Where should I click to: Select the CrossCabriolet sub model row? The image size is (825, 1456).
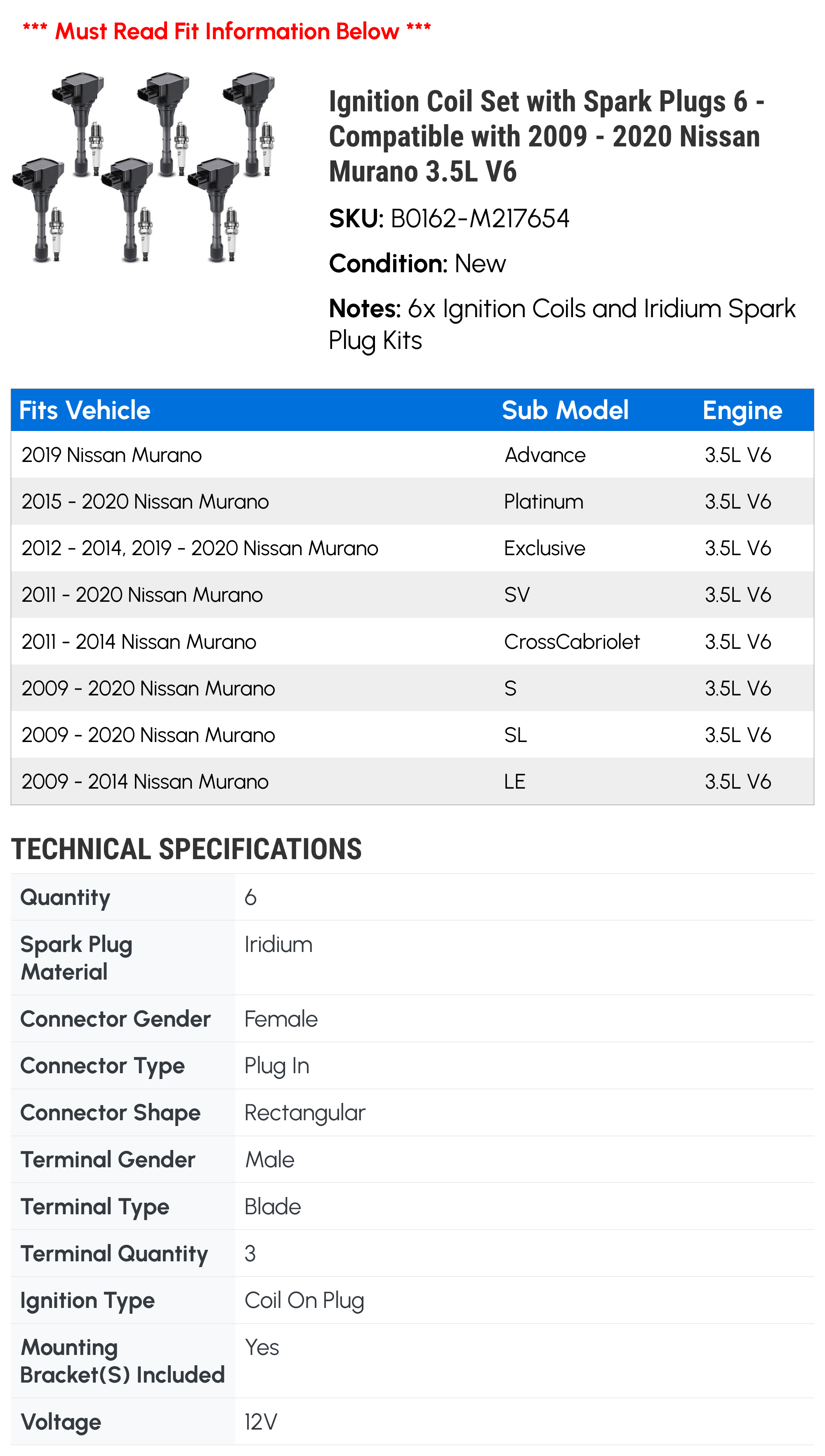click(412, 641)
